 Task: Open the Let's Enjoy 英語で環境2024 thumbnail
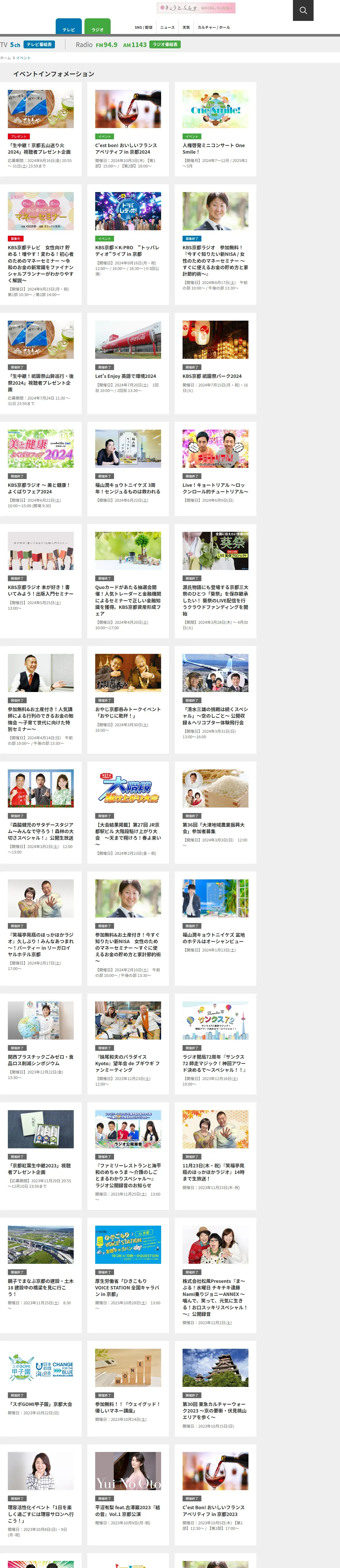128,340
